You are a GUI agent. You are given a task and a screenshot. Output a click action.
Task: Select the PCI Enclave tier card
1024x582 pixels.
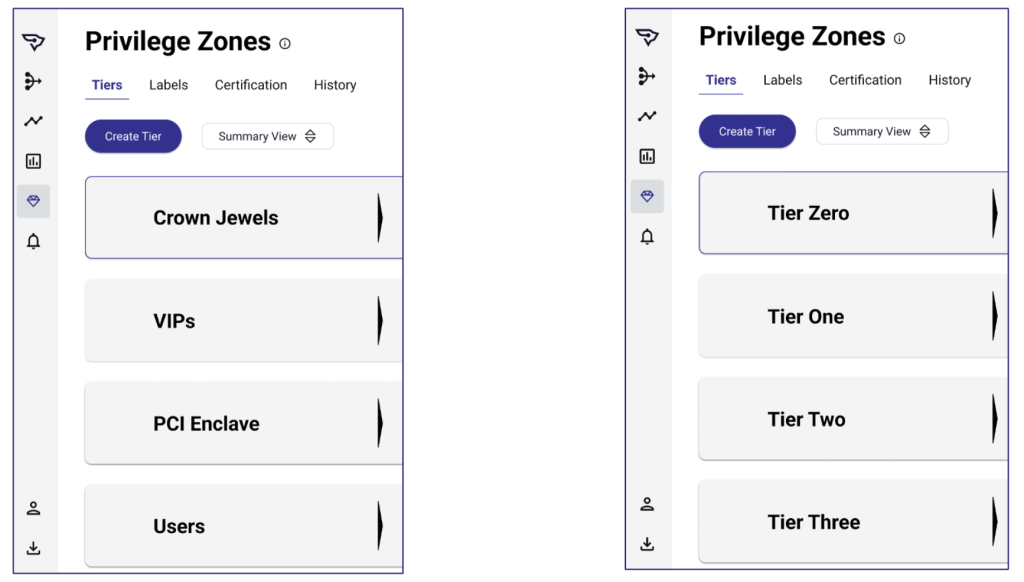tap(244, 423)
